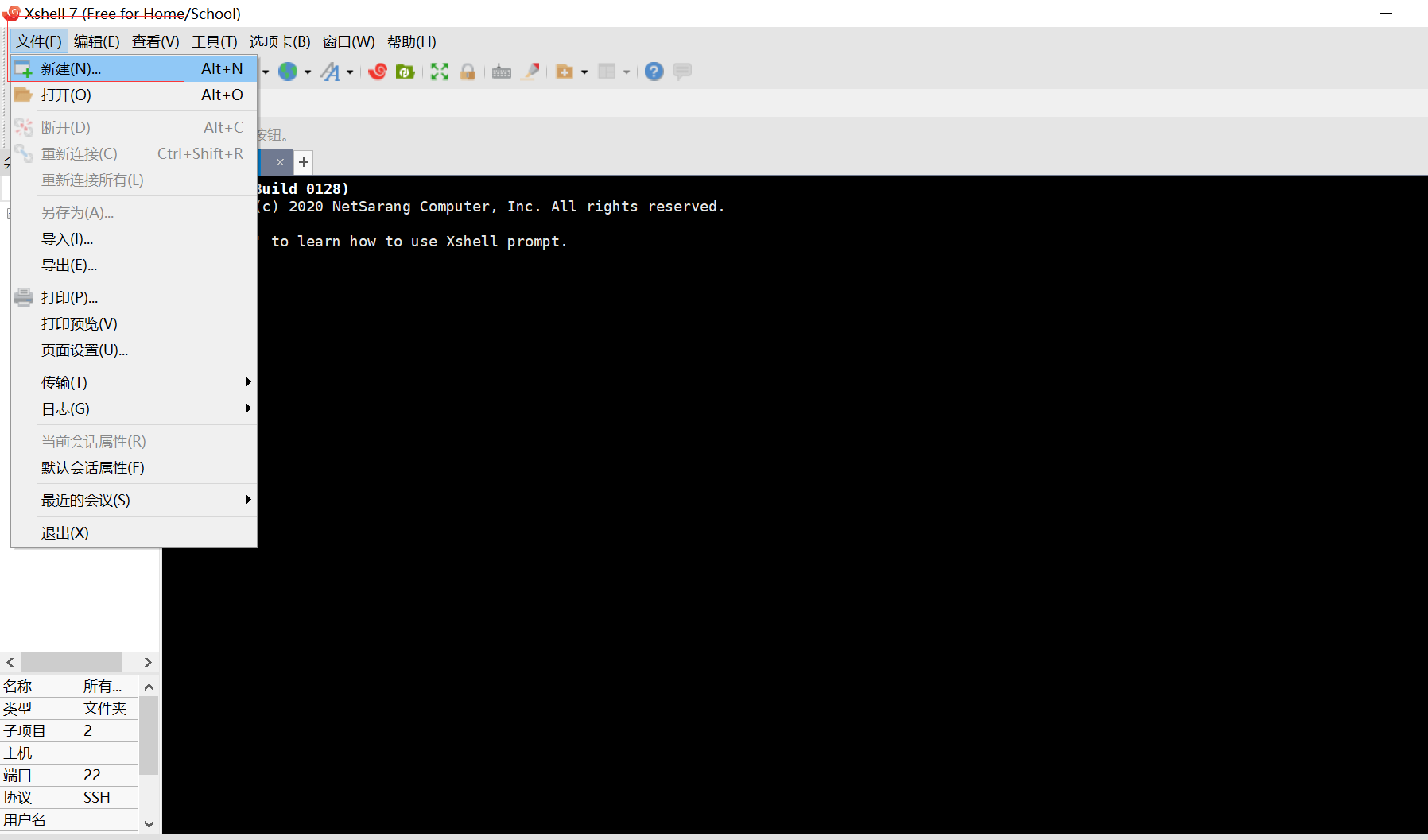Click the padlock lock-screen icon
Viewport: 1428px width, 840px height.
coord(468,72)
